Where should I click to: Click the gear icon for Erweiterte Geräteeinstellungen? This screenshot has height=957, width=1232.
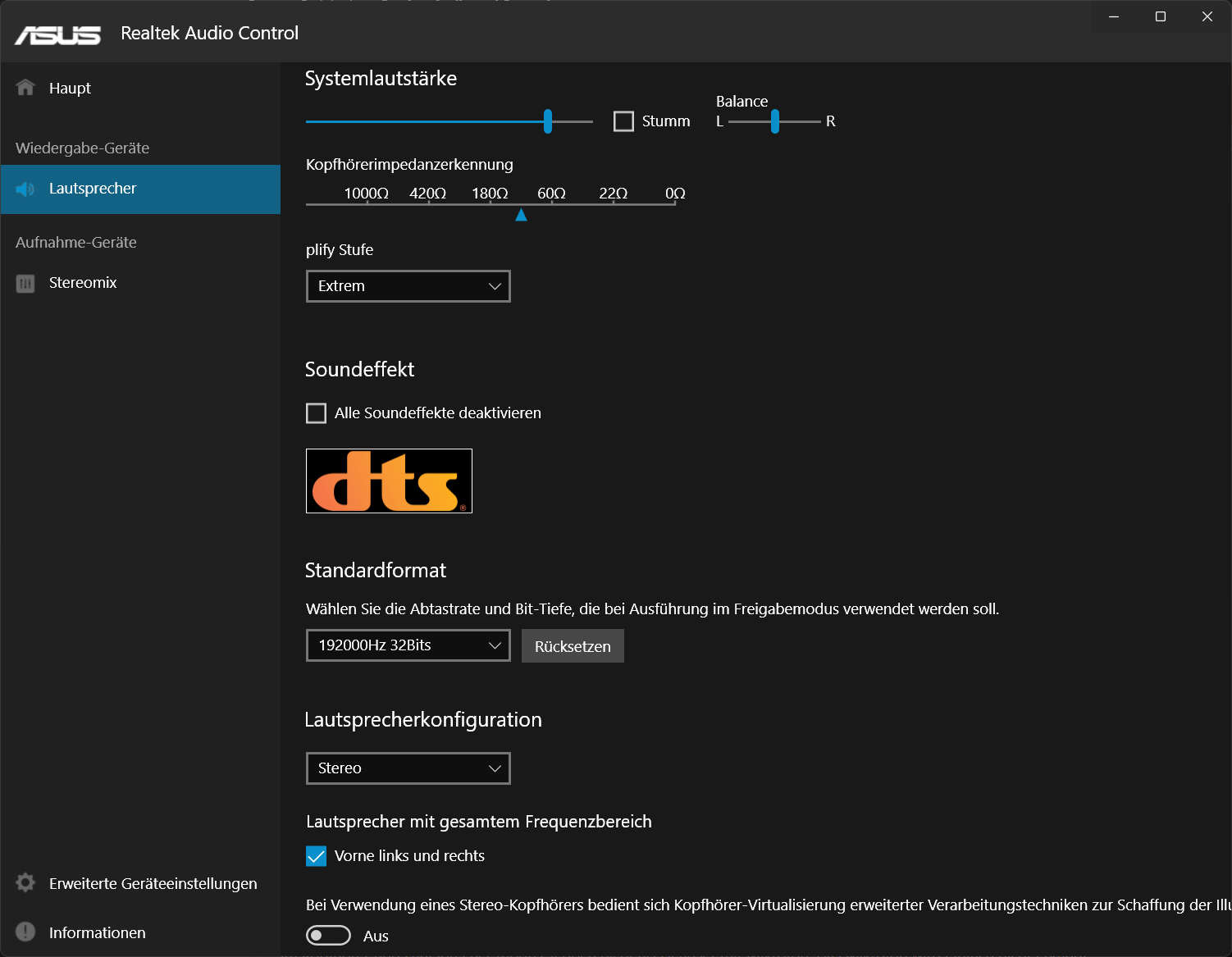(25, 883)
